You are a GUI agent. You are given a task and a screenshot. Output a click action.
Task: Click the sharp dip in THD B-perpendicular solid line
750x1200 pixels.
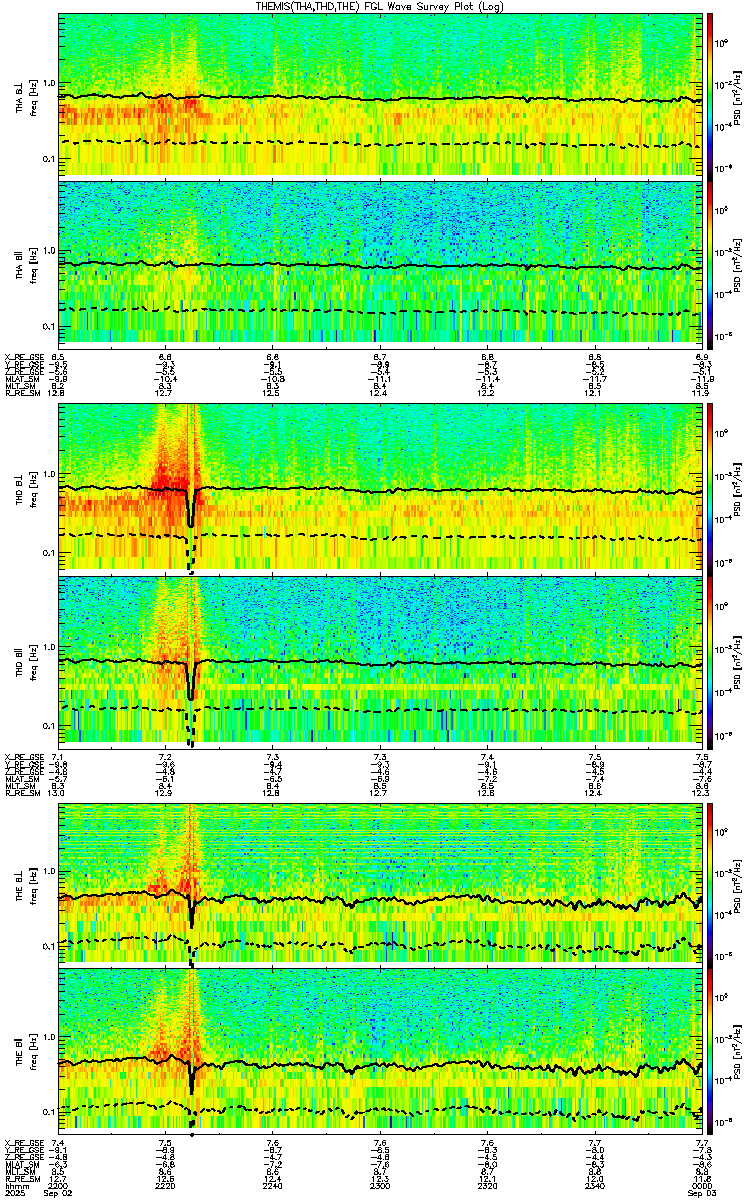(191, 515)
